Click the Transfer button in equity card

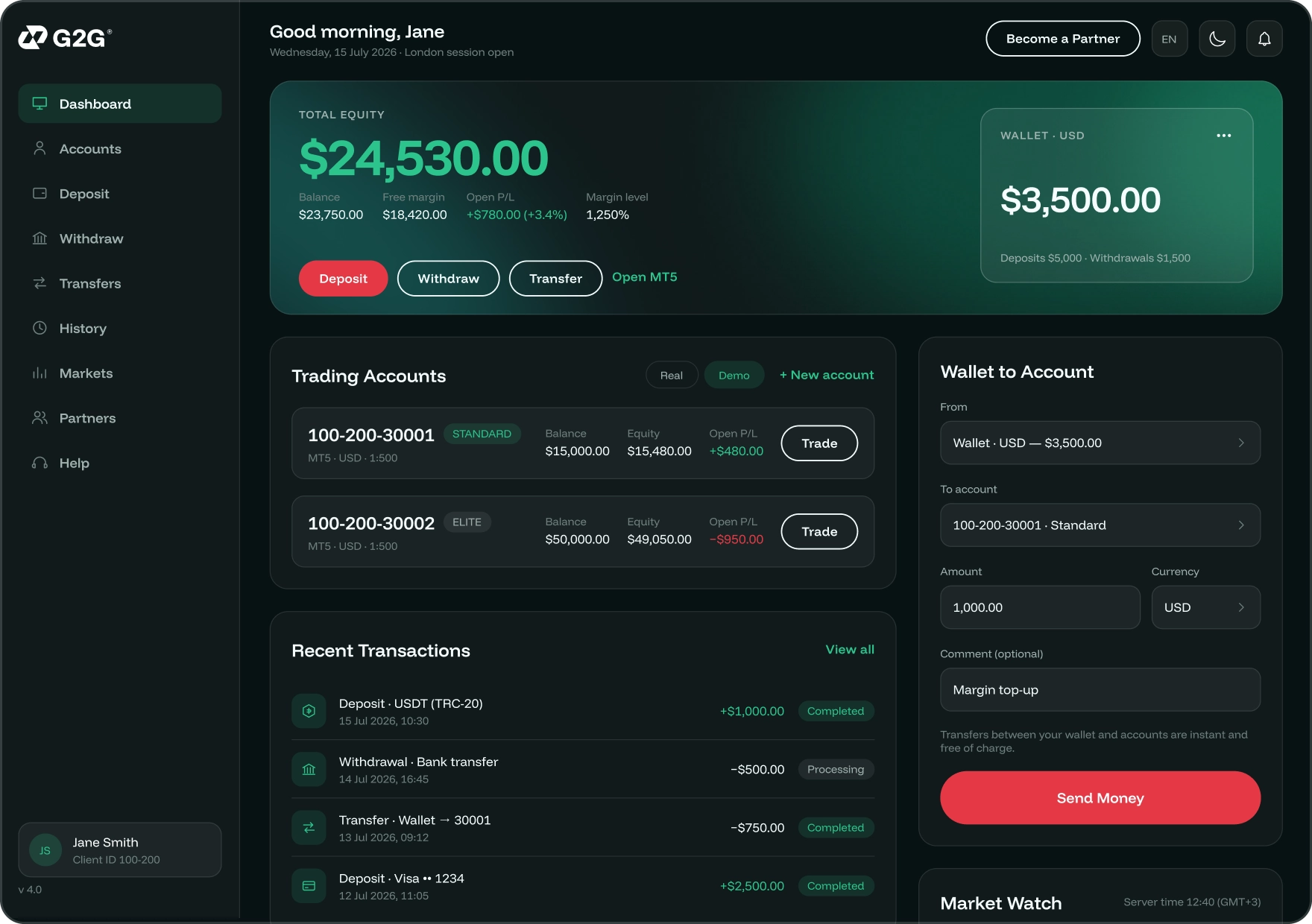[555, 278]
